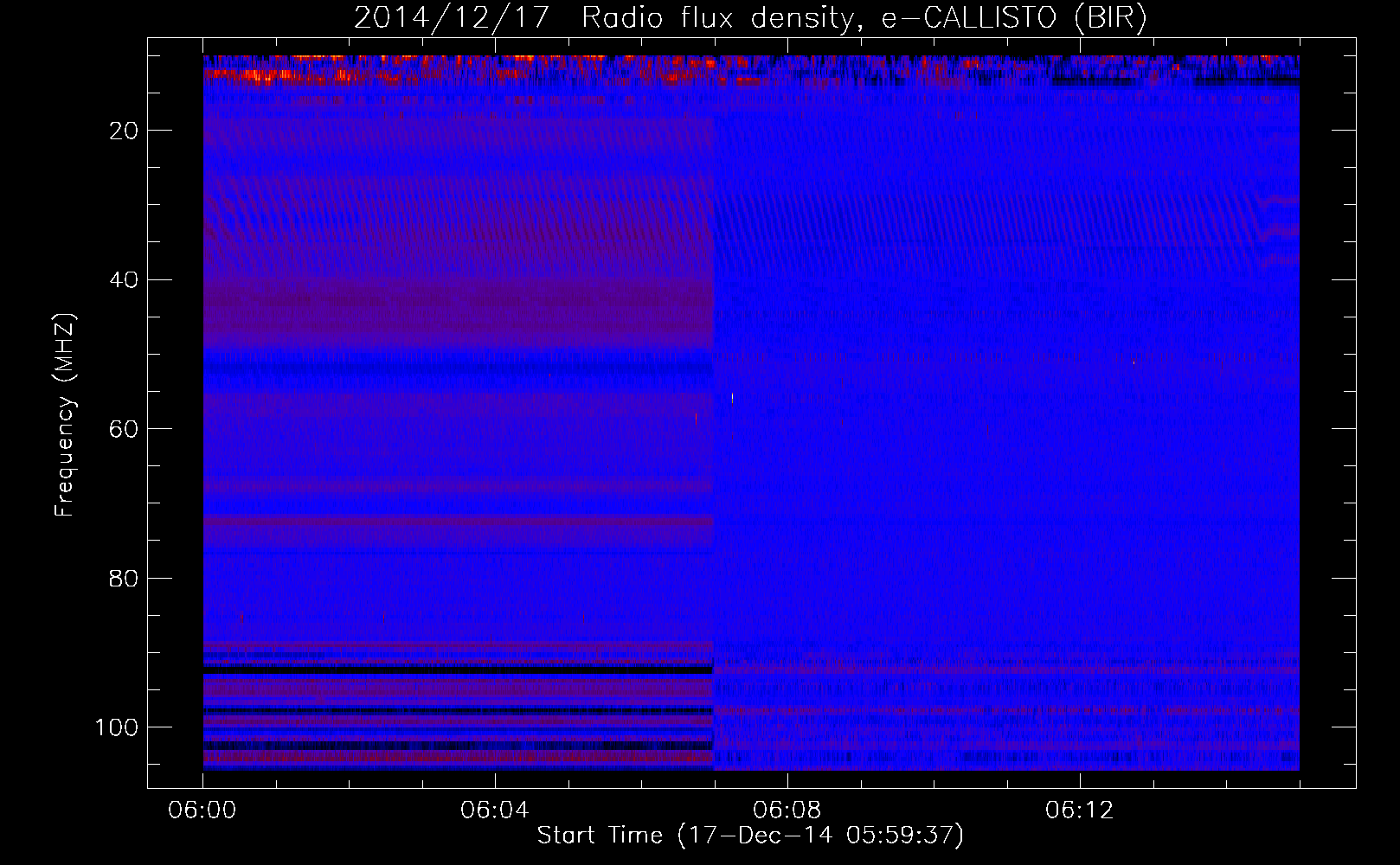This screenshot has width=1400, height=865.
Task: Click the '80' frequency tick label
Action: 124,579
